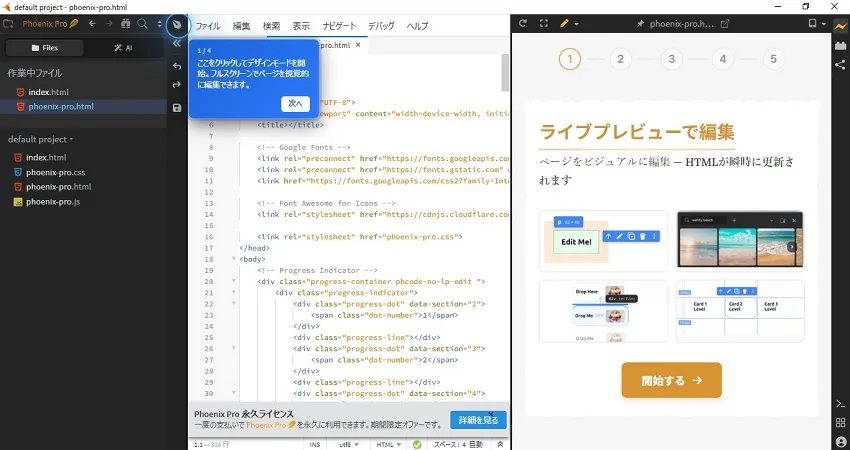Jump to progress step 2
Viewport: 850px width, 450px height.
(621, 59)
